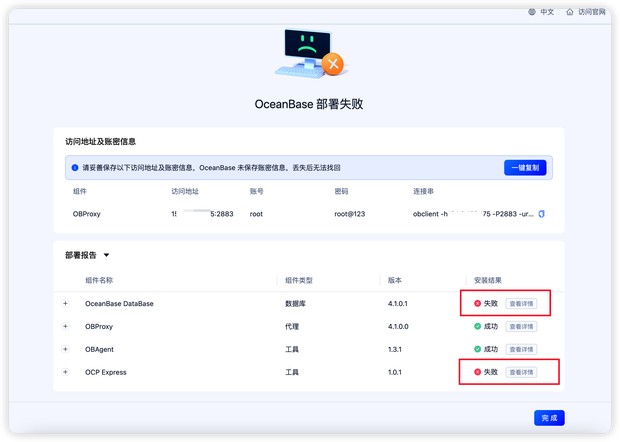Click version 1.3.1 cell
This screenshot has width=620, height=442.
click(x=395, y=349)
